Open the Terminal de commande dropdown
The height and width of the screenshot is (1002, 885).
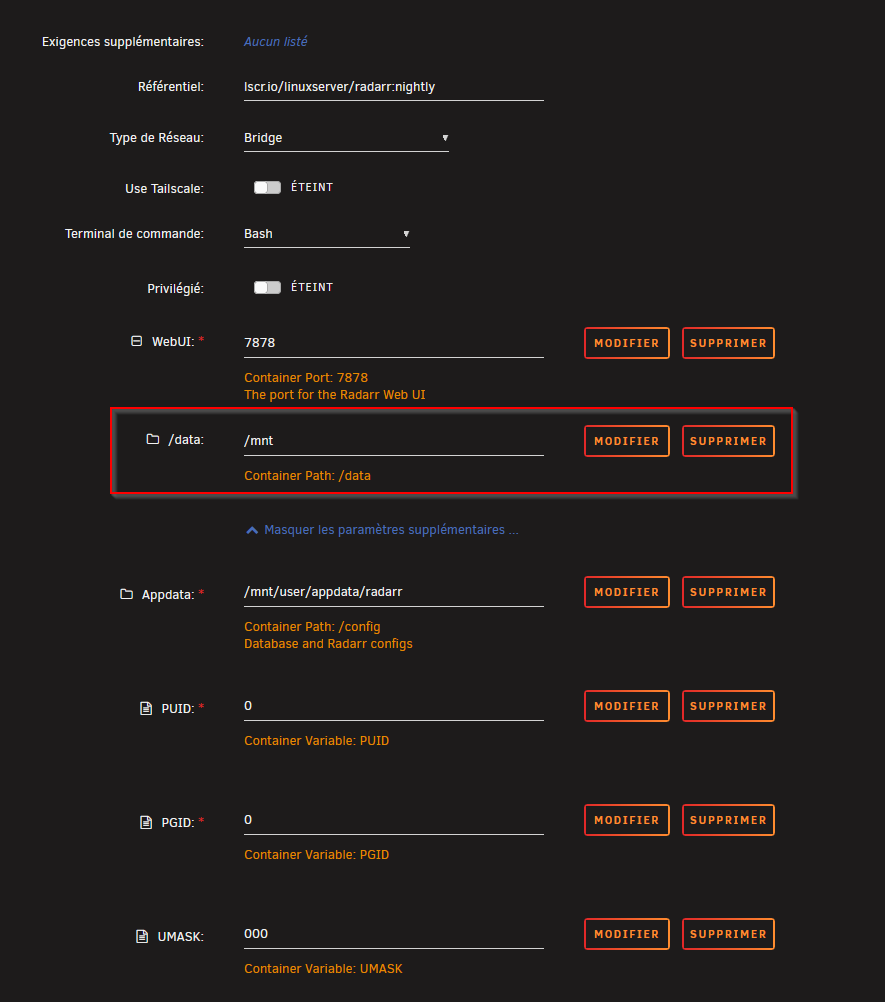click(327, 234)
